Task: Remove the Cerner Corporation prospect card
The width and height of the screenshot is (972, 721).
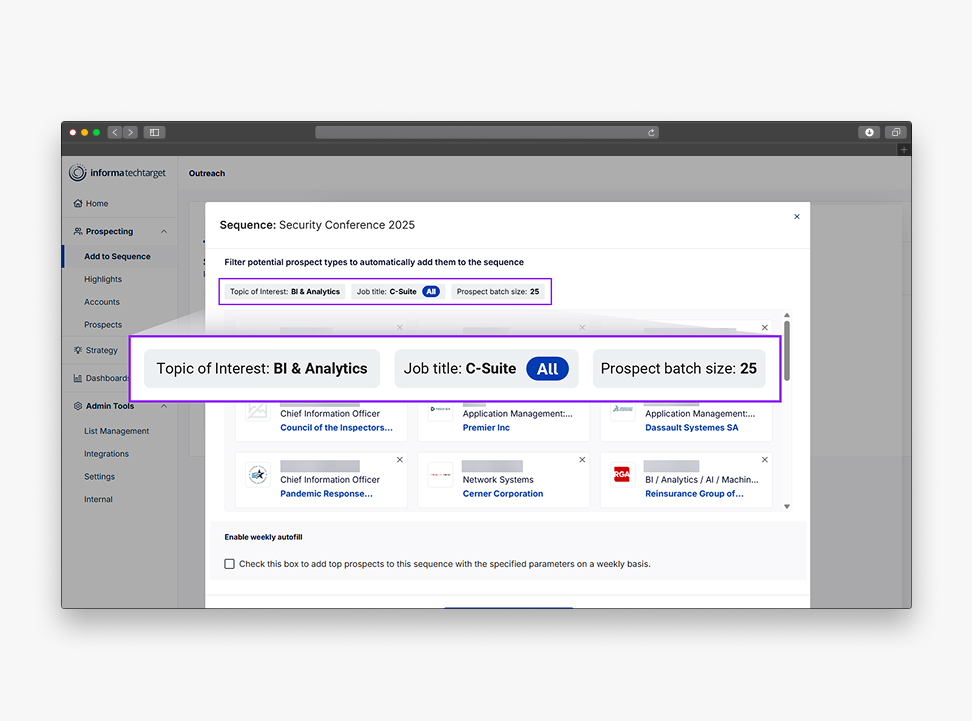Action: [x=582, y=460]
